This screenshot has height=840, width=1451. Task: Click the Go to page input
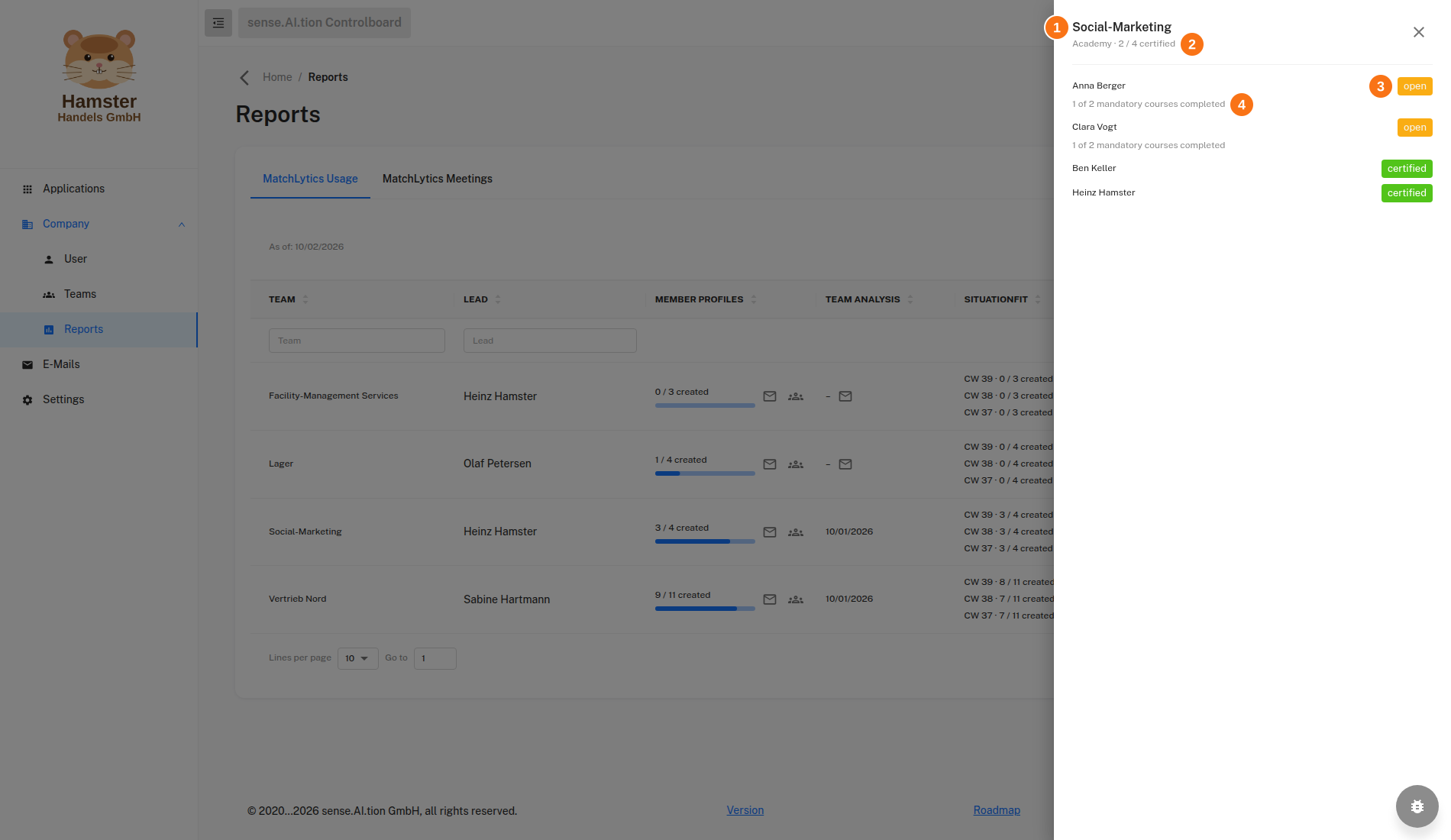(x=435, y=658)
